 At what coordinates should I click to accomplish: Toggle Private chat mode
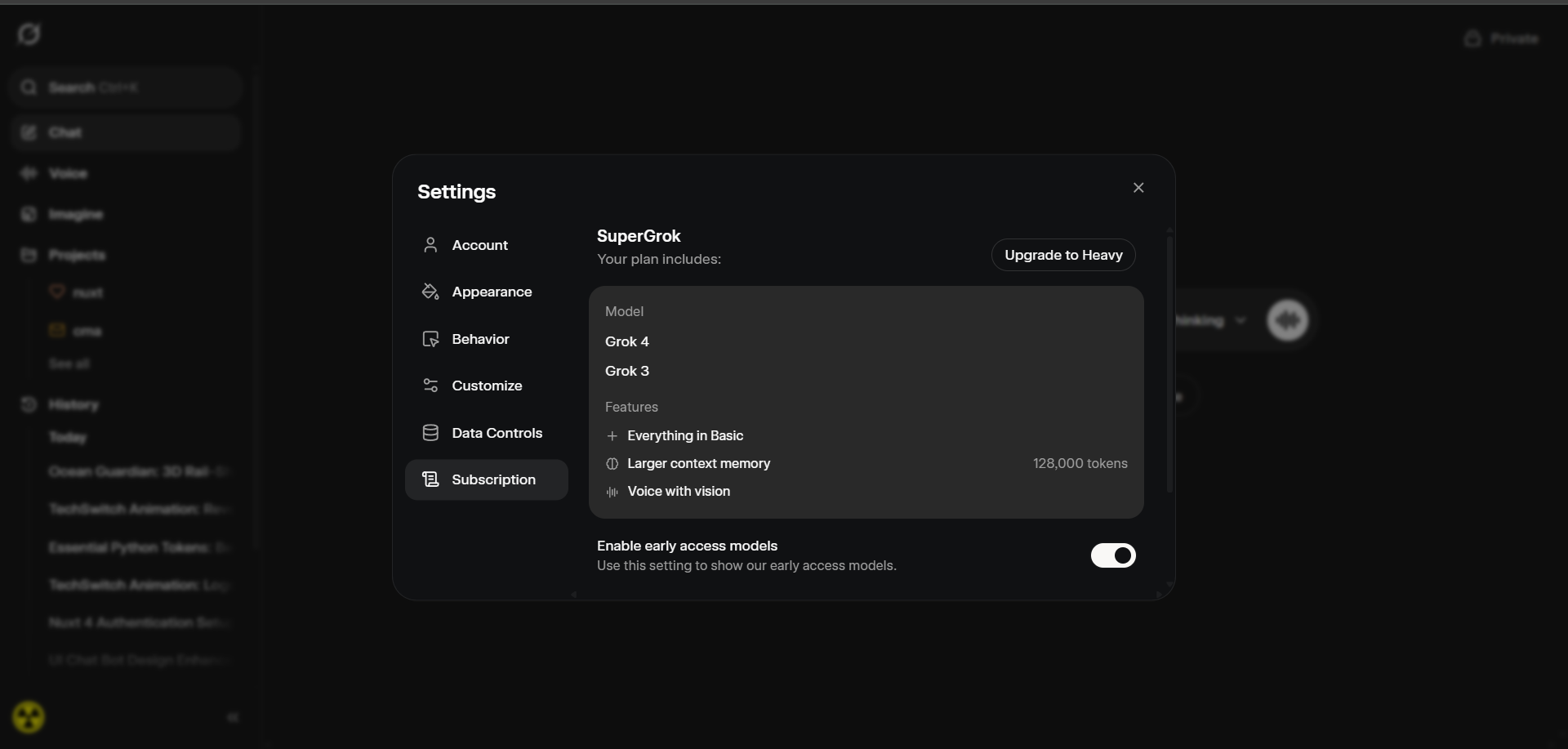[x=1501, y=38]
